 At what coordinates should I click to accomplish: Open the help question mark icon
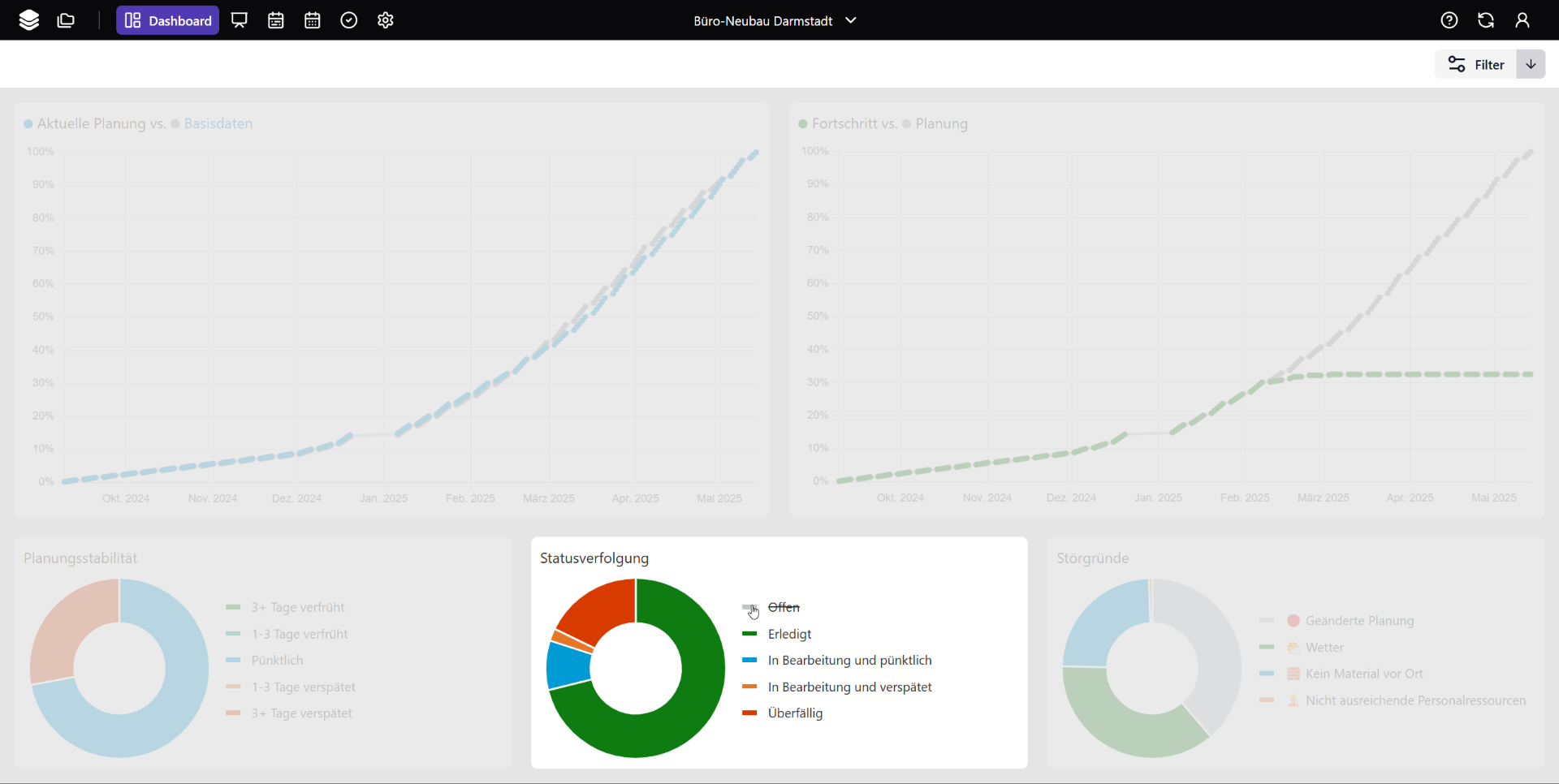click(1449, 20)
